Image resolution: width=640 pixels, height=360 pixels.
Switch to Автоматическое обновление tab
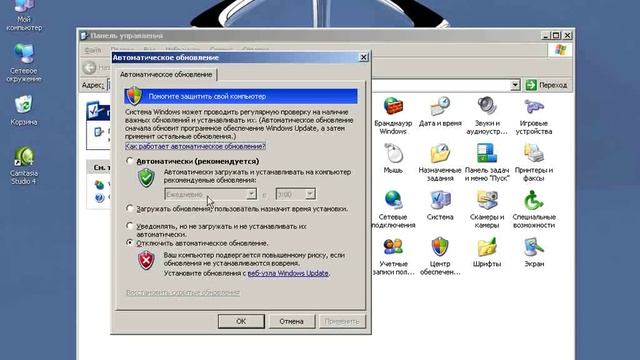pos(166,75)
